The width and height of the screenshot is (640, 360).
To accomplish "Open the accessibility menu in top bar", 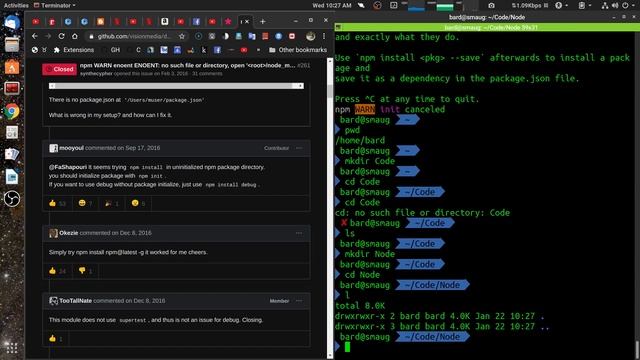I will [561, 5].
